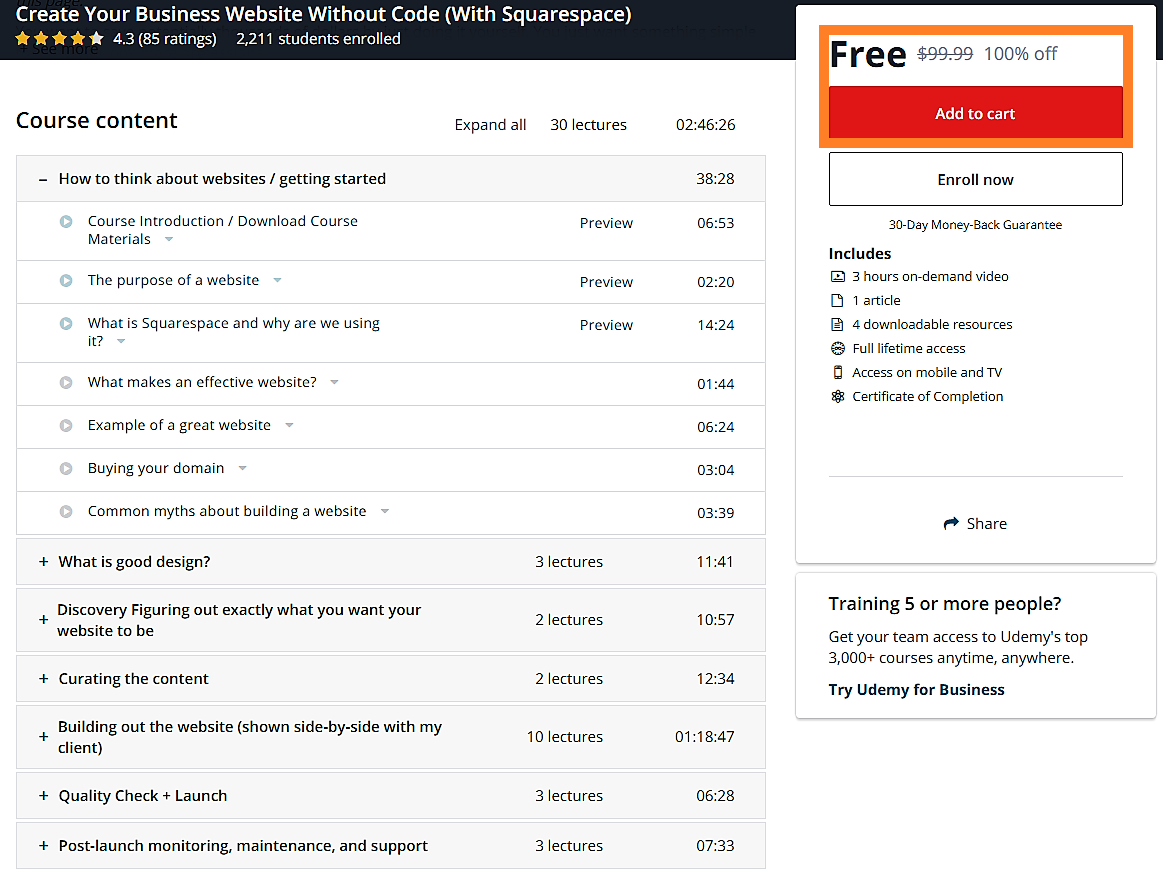Click play icon beside Example of a great website
Image resolution: width=1163 pixels, height=894 pixels.
66,426
